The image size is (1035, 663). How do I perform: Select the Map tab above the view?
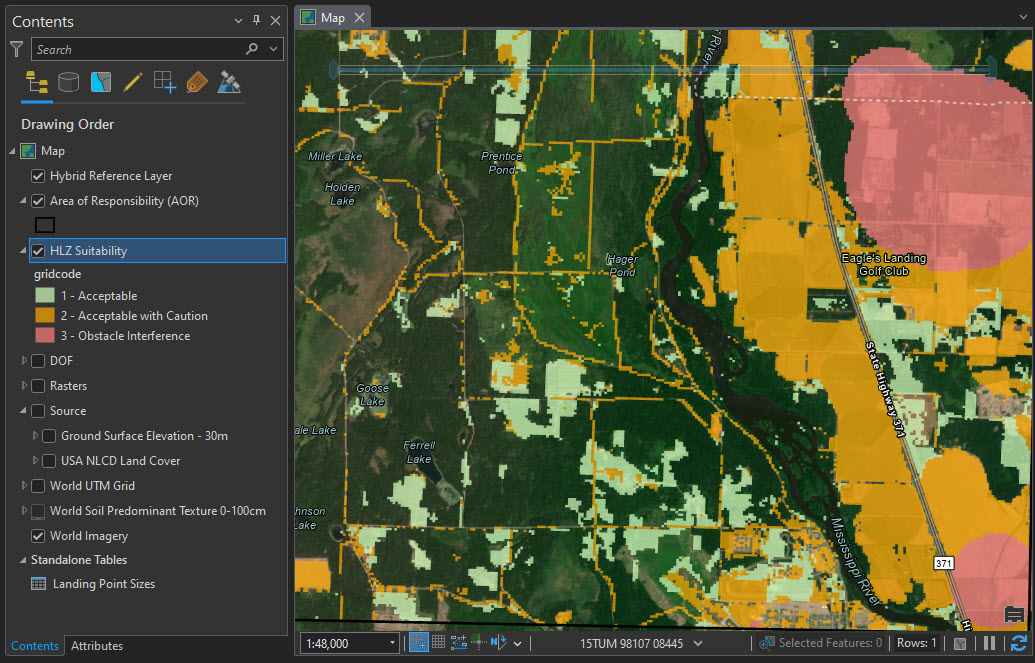pos(330,16)
